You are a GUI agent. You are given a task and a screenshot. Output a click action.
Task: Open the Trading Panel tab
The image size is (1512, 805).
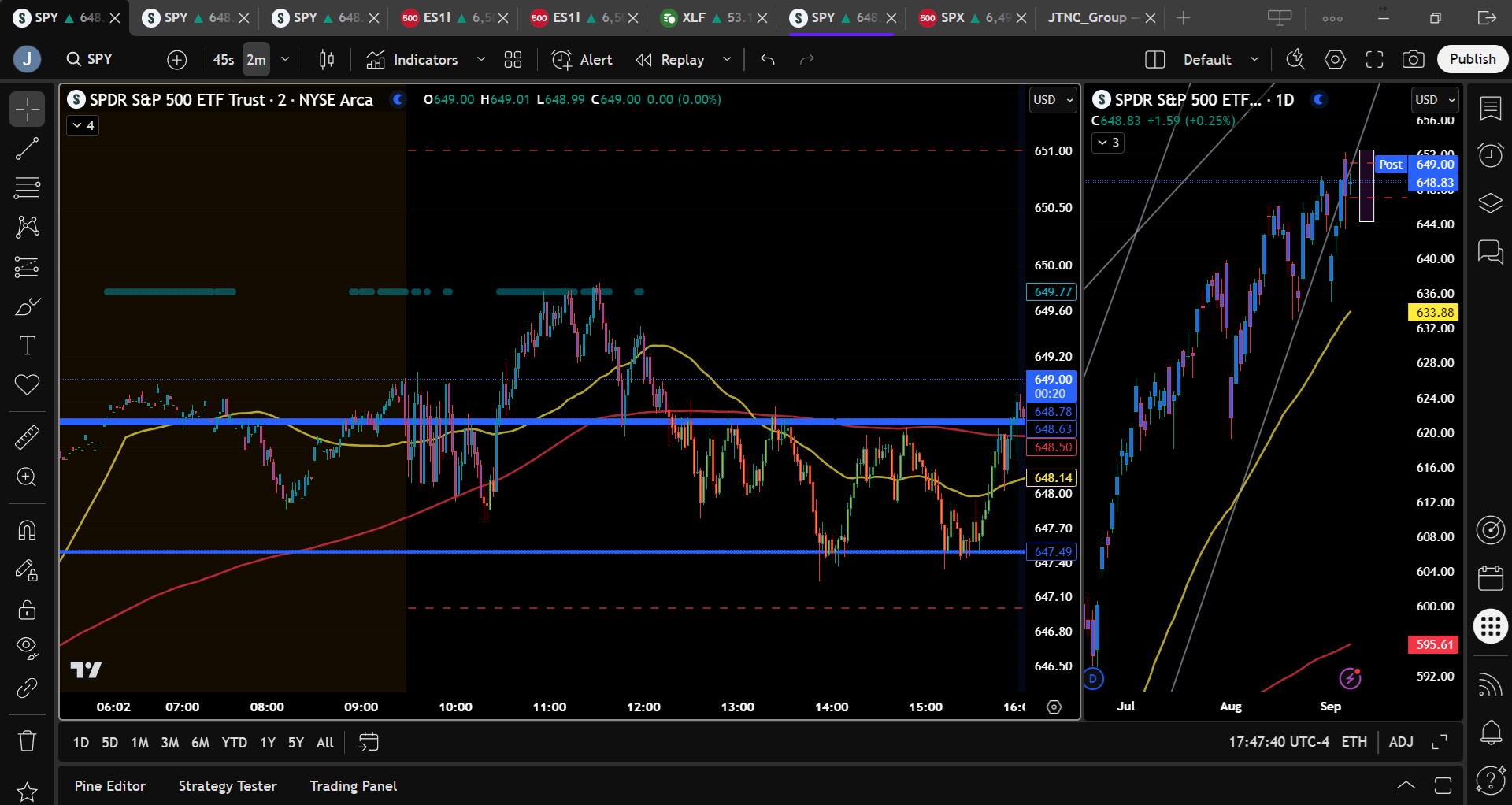(x=354, y=786)
